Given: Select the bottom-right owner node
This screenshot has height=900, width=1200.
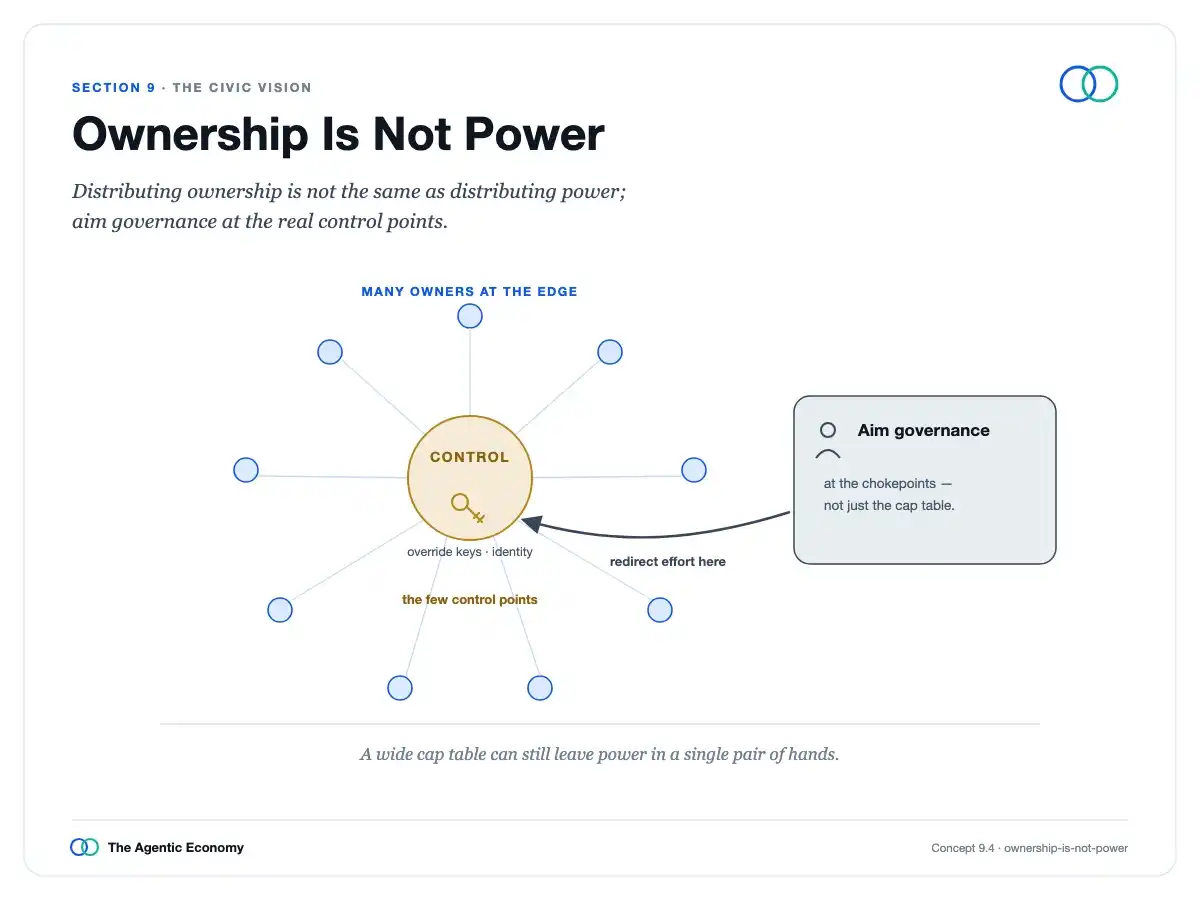Looking at the screenshot, I should pyautogui.click(x=540, y=688).
